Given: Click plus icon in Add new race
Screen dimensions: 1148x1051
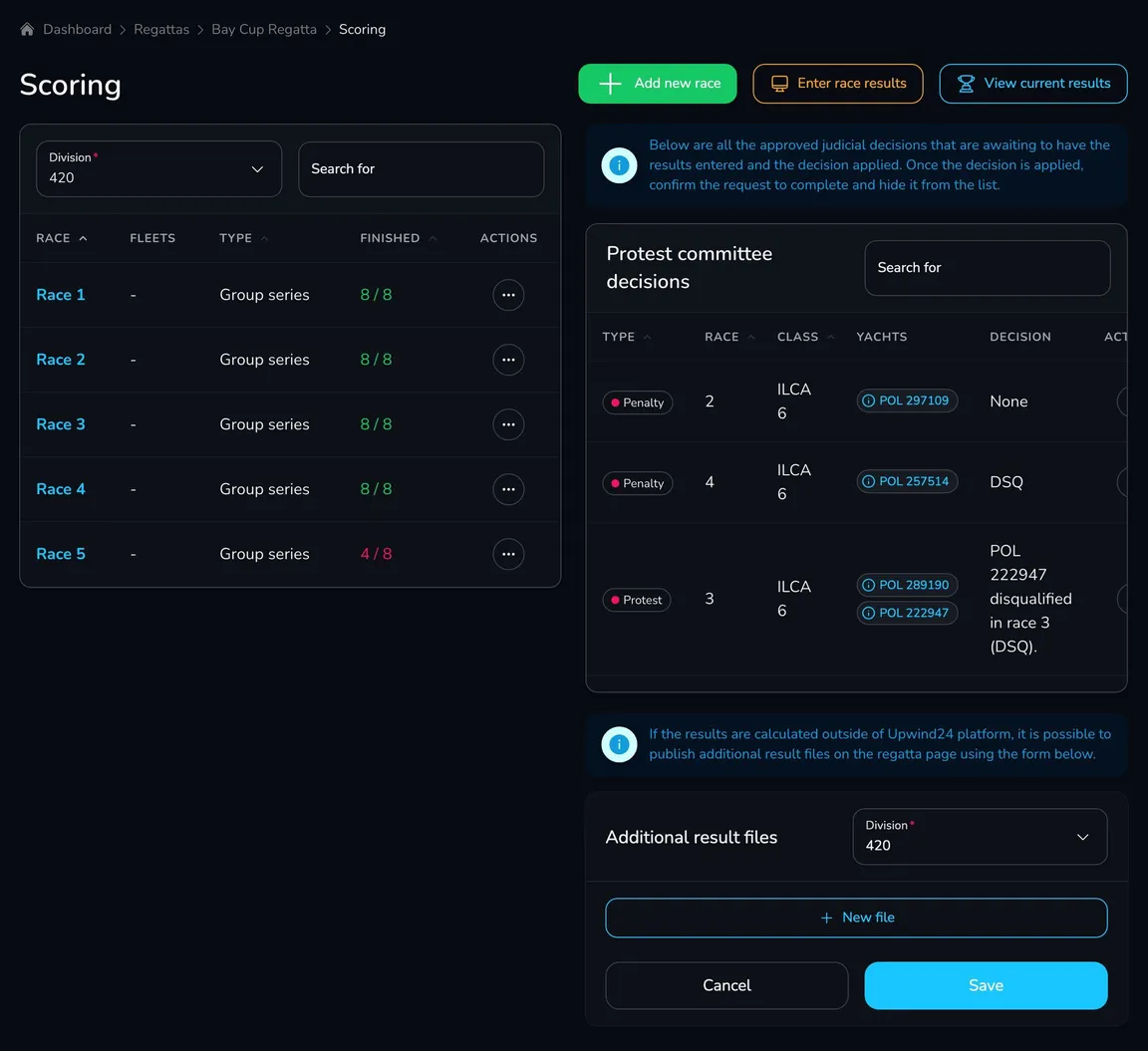Looking at the screenshot, I should tap(610, 84).
